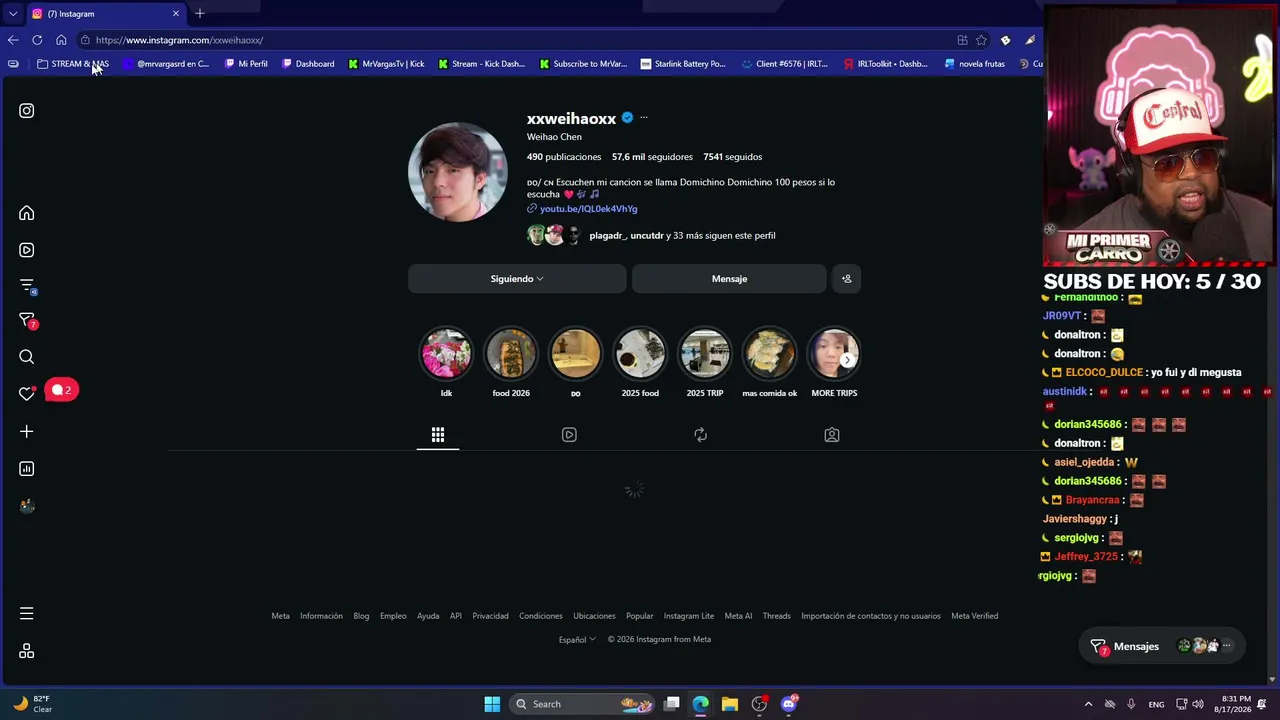Select the (7) Instagram browser tab

pyautogui.click(x=105, y=14)
